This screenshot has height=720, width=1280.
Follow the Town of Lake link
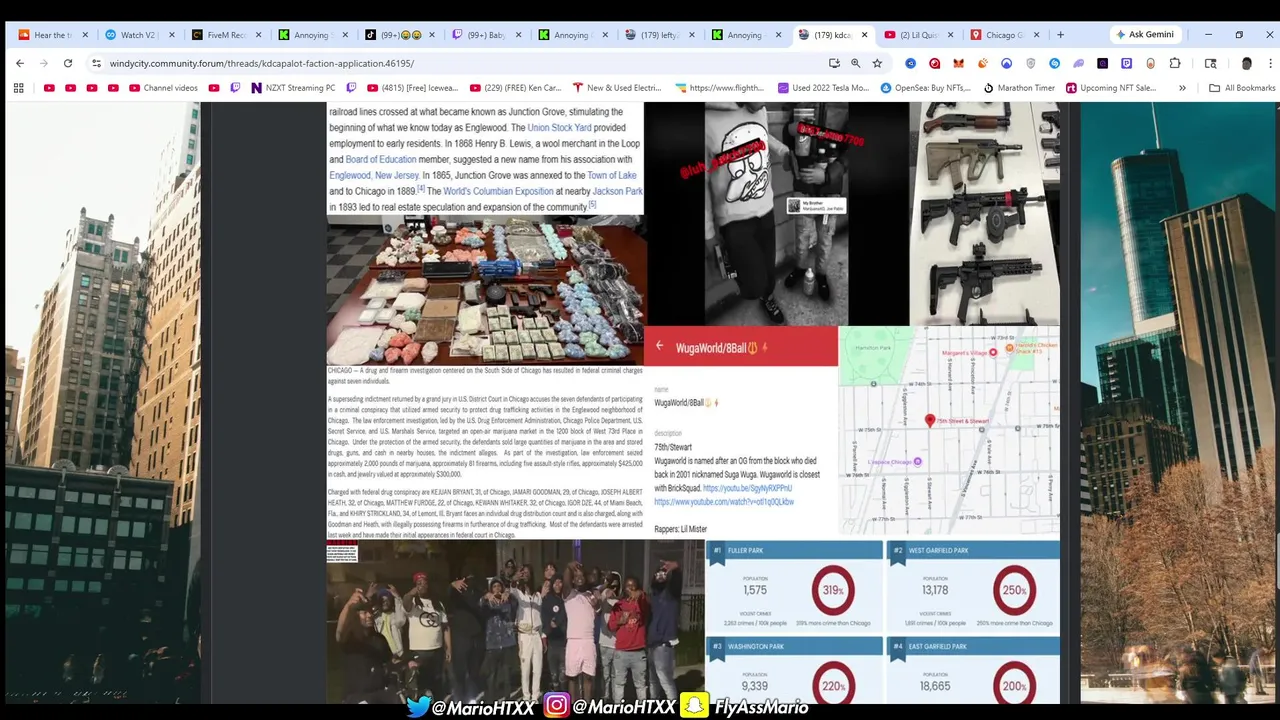click(x=612, y=176)
